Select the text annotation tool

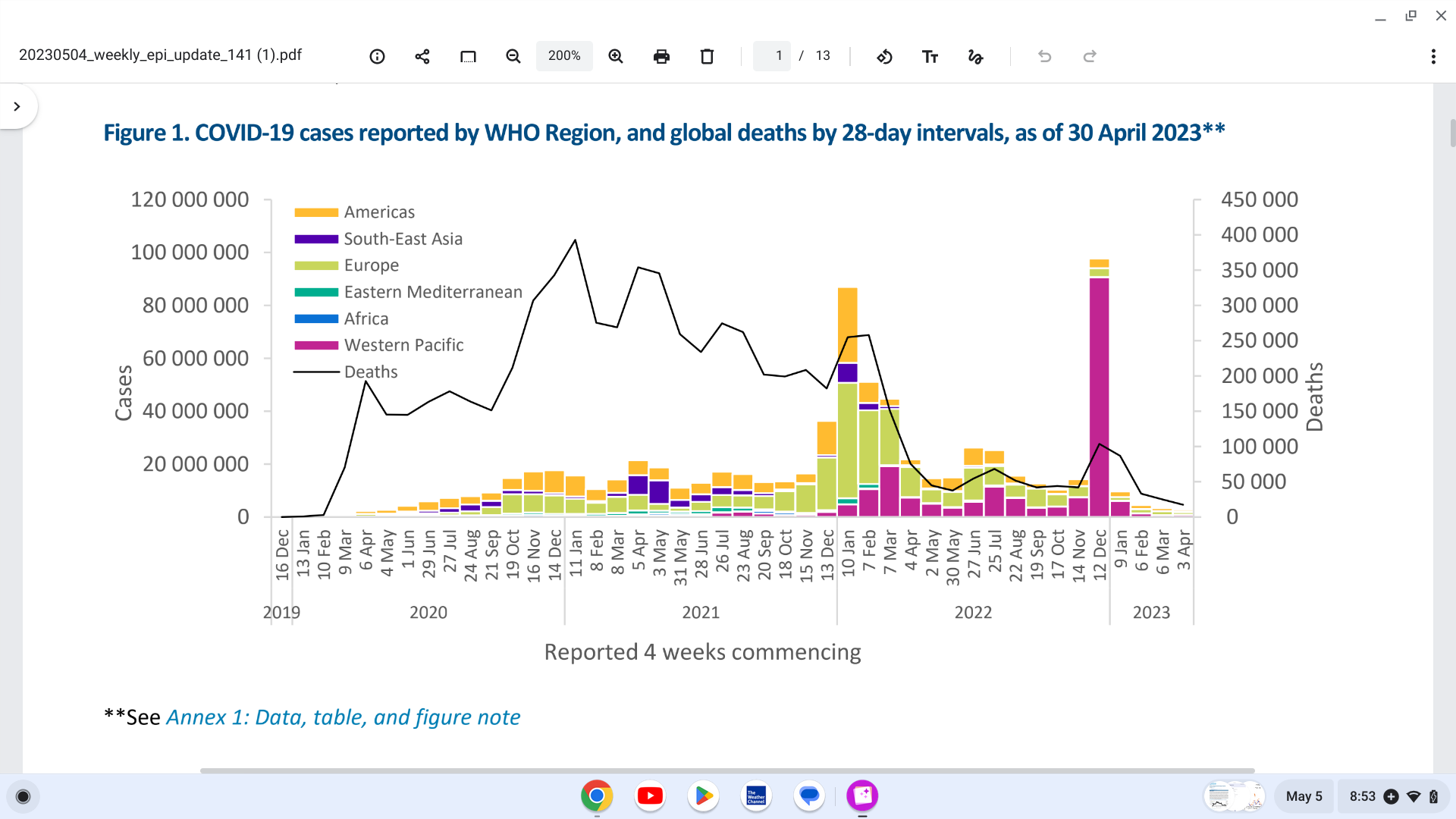click(x=930, y=56)
